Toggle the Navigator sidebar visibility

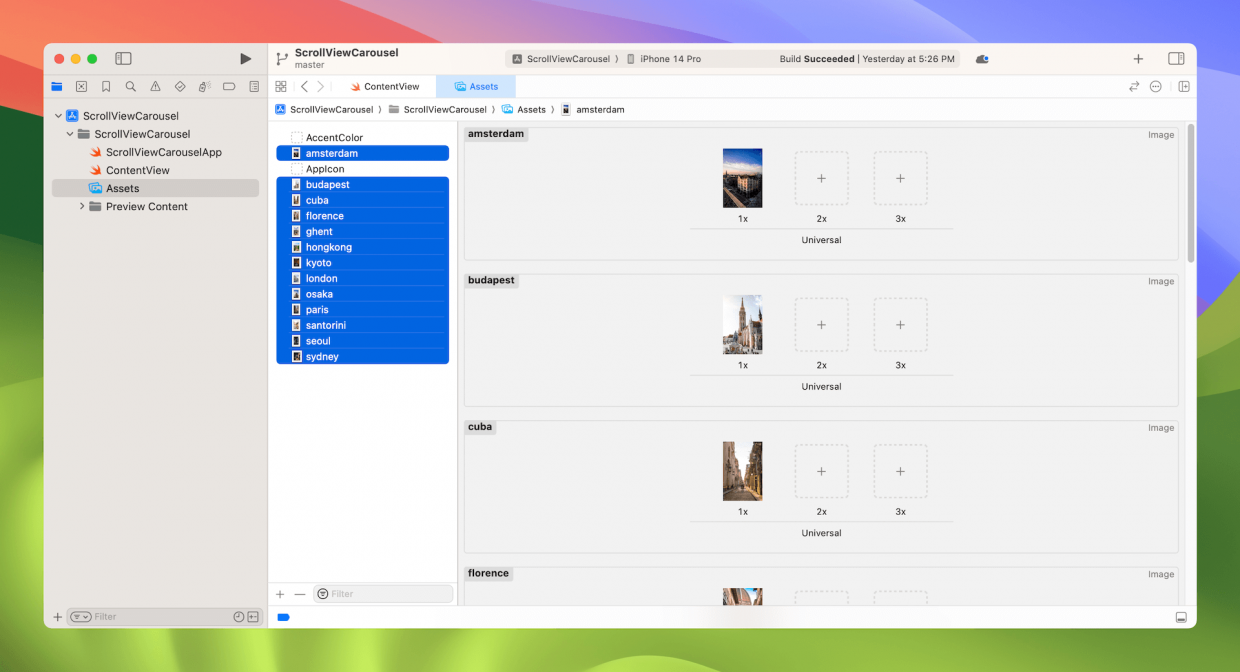coord(123,59)
